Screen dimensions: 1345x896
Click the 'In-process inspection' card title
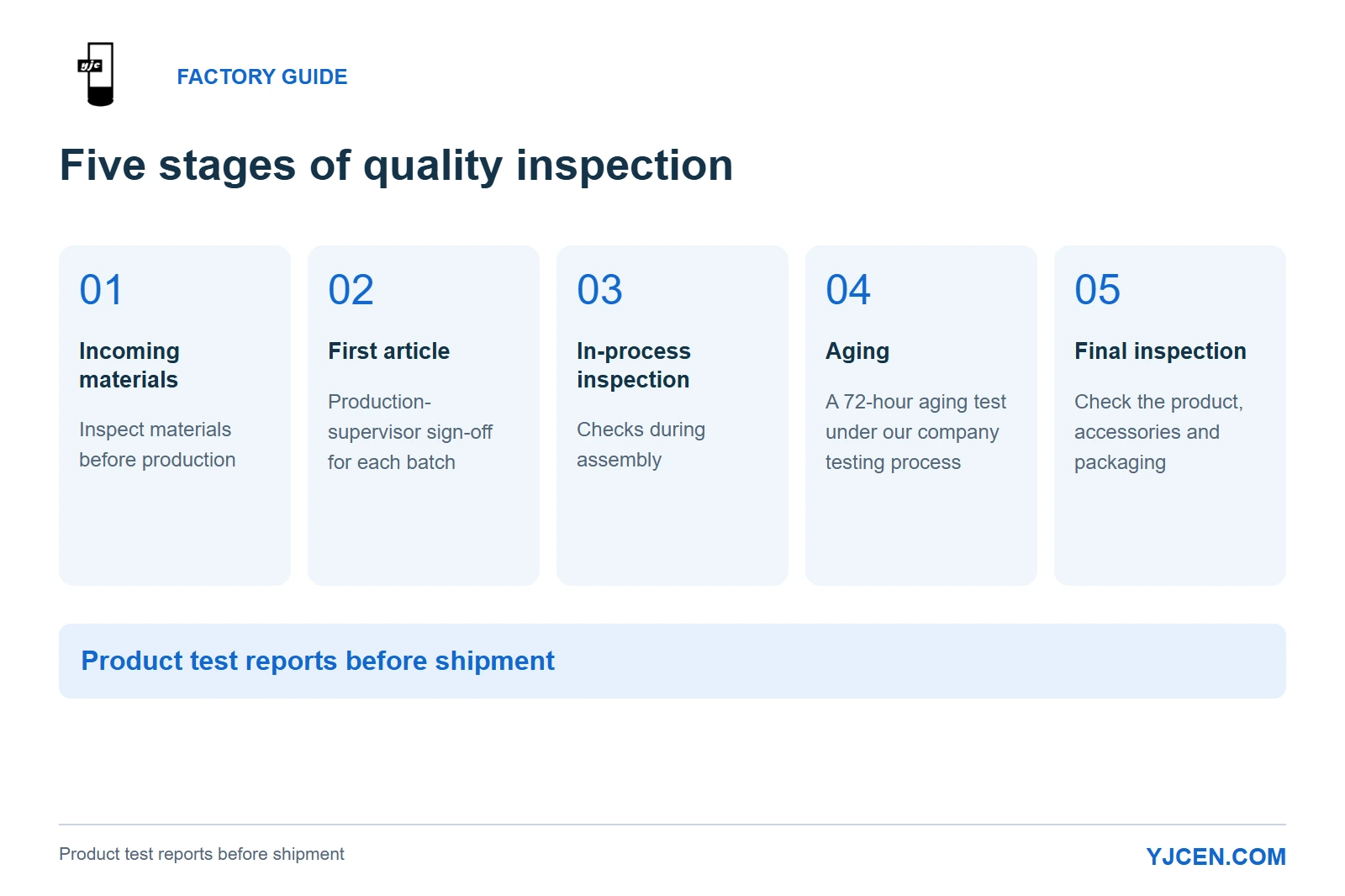[634, 365]
